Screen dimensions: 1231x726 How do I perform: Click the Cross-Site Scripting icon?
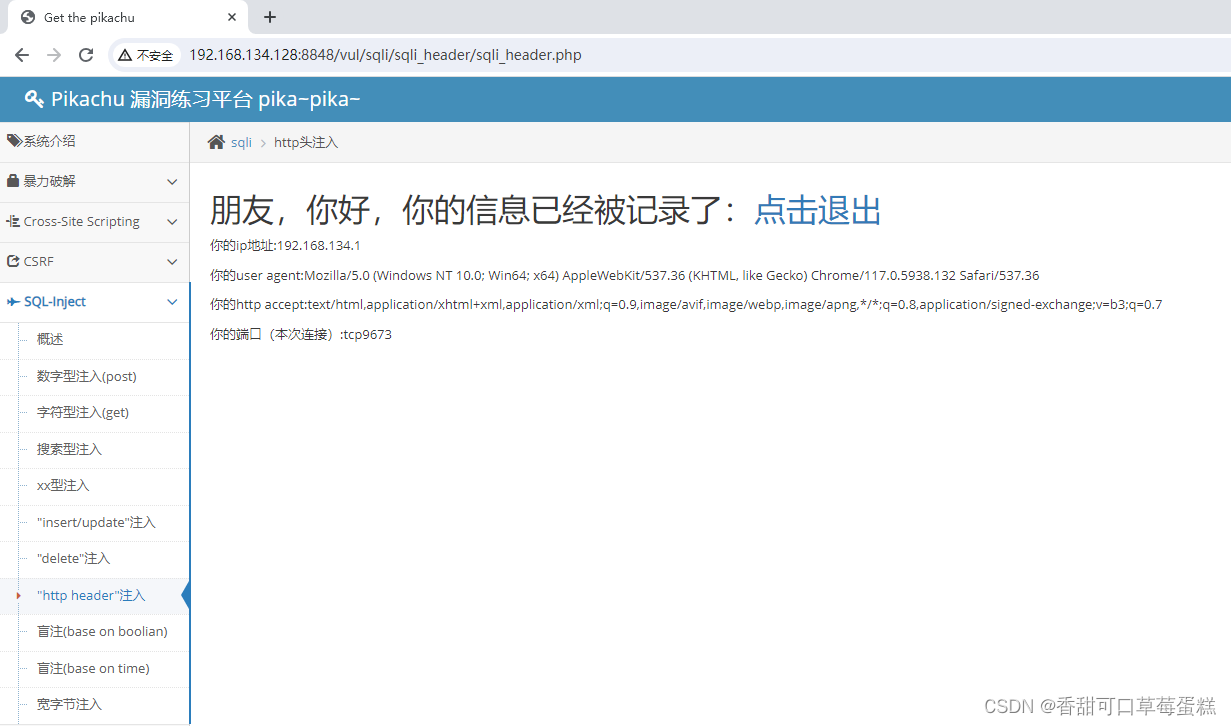coord(14,221)
